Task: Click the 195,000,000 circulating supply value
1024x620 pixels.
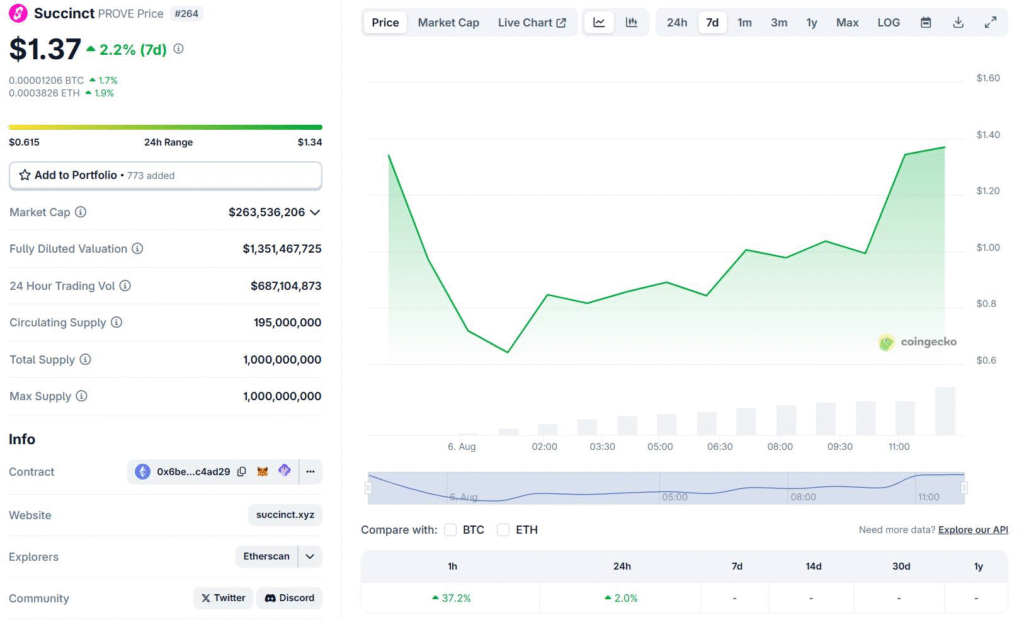Action: click(287, 323)
